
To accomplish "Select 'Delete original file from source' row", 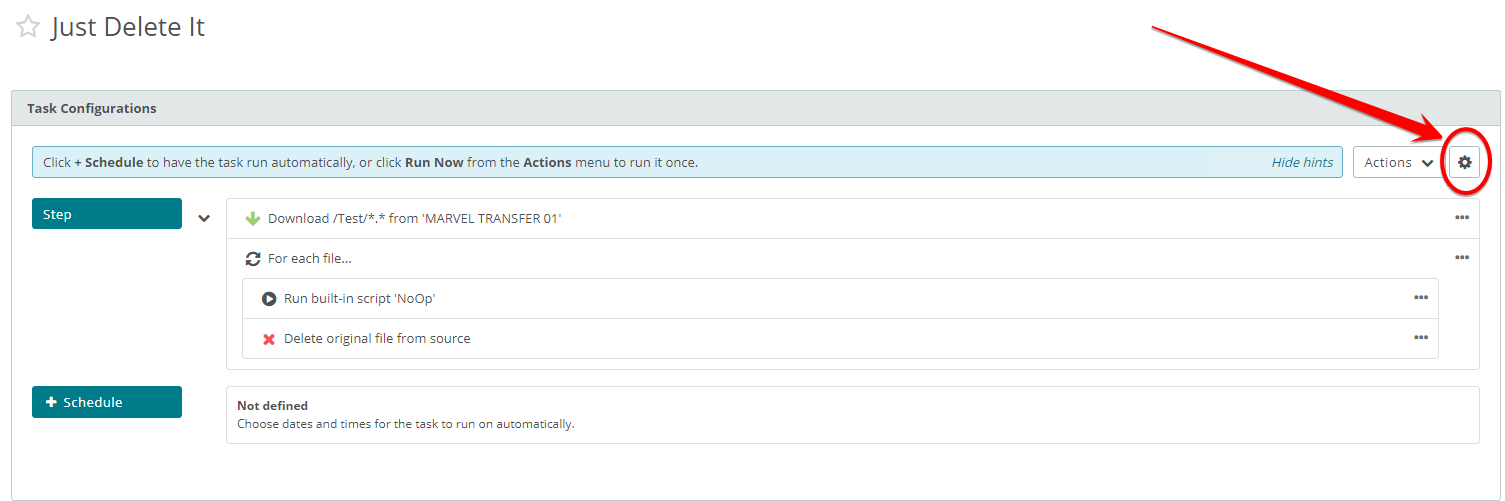I will point(840,338).
